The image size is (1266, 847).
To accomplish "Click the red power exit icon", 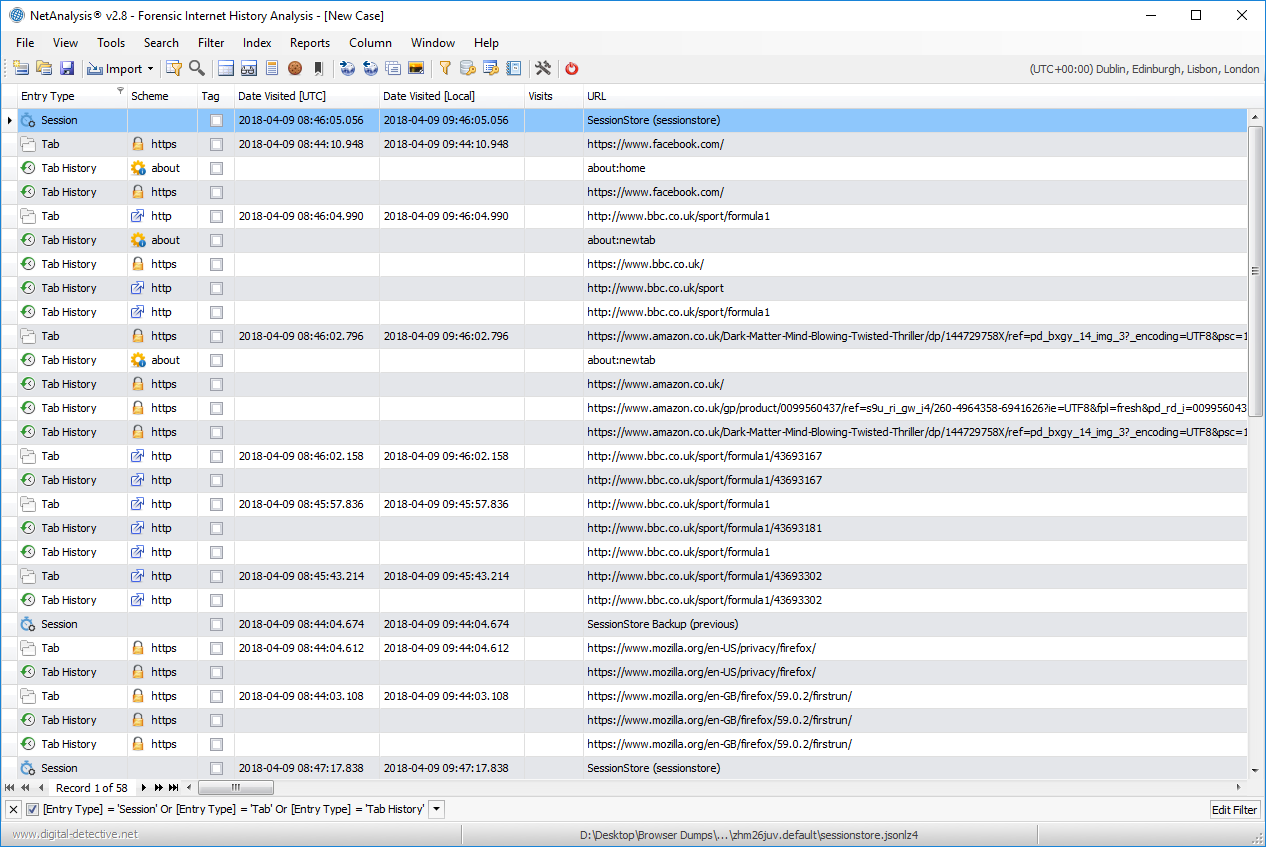I will click(x=572, y=69).
